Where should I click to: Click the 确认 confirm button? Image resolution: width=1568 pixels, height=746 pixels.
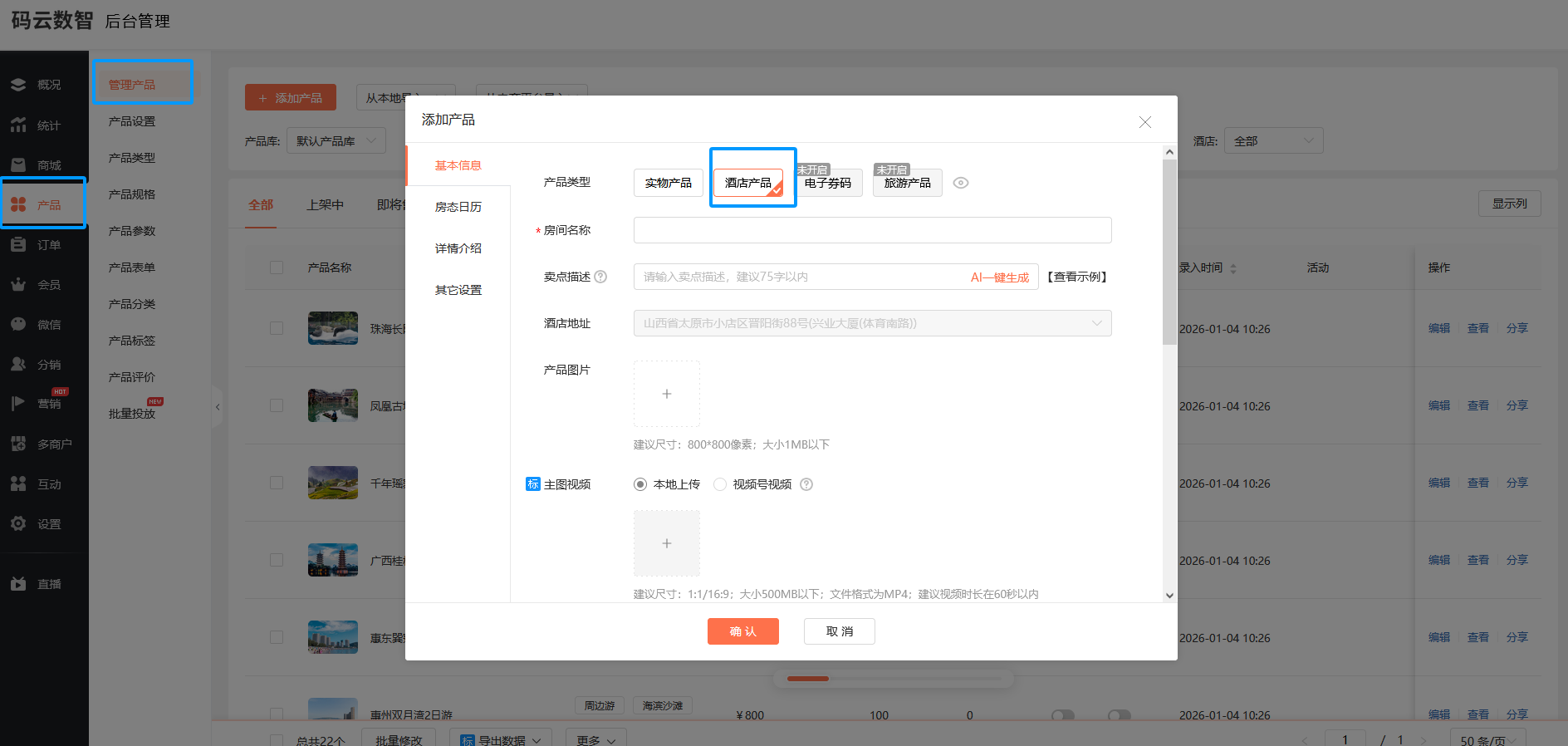pyautogui.click(x=742, y=631)
